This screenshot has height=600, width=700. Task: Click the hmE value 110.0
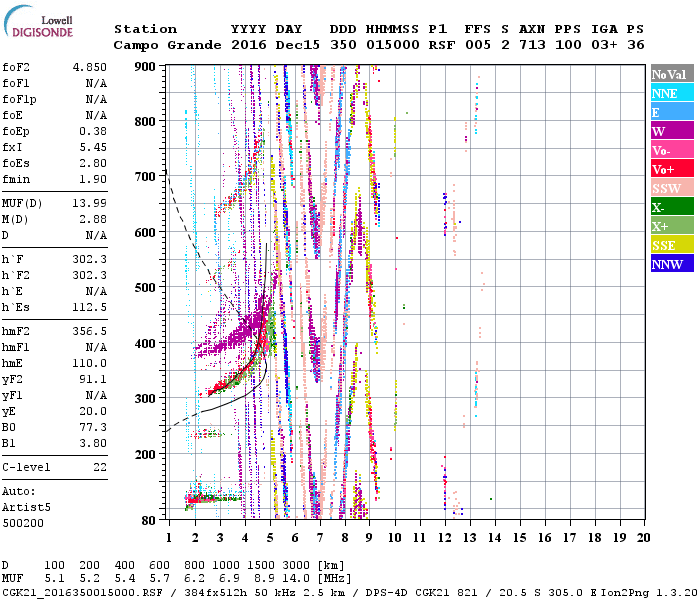coord(90,363)
